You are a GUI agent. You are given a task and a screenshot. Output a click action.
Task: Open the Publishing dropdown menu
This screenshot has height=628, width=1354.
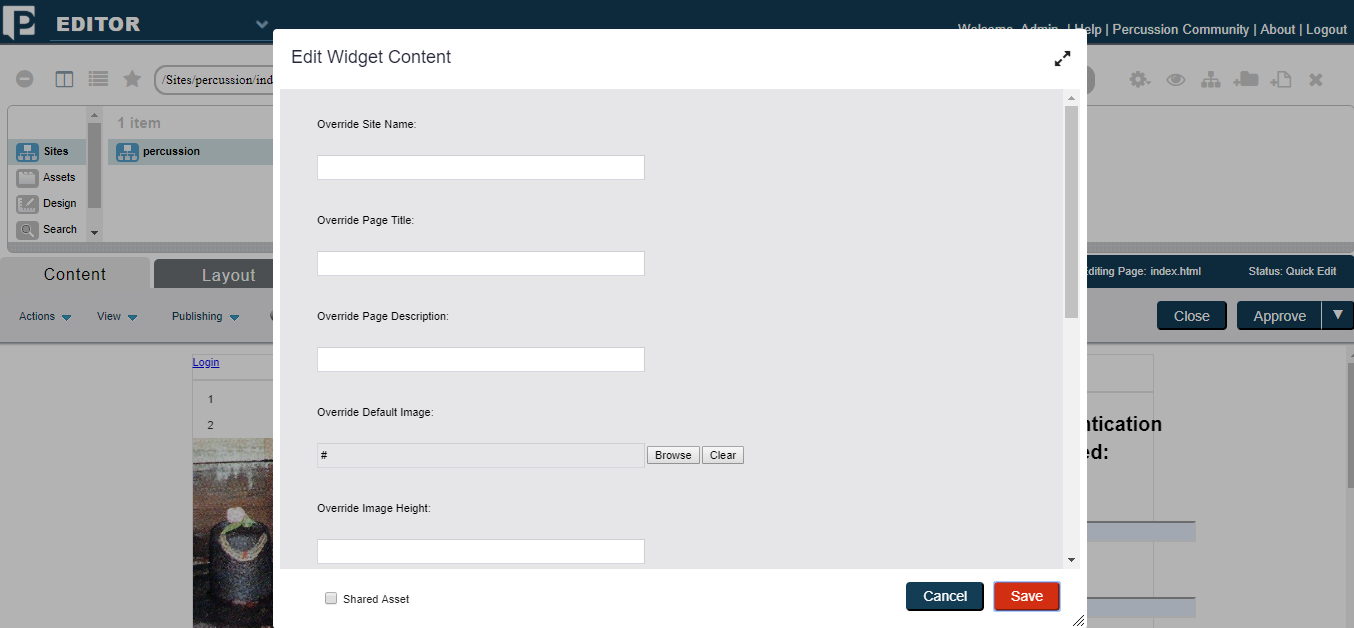point(206,317)
